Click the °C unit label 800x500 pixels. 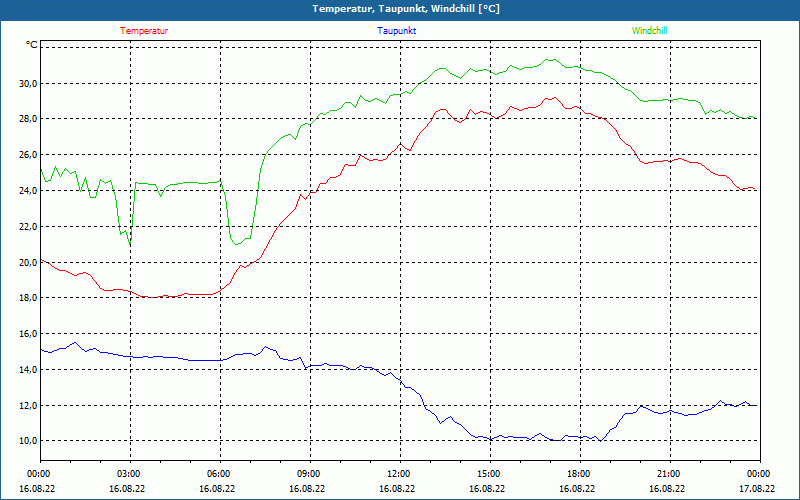point(32,46)
